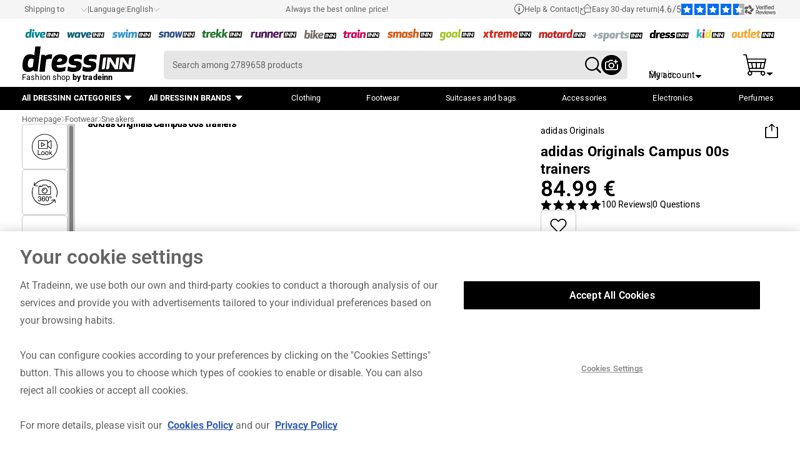The width and height of the screenshot is (800, 450).
Task: Open the waveinn store logo
Action: [85, 34]
